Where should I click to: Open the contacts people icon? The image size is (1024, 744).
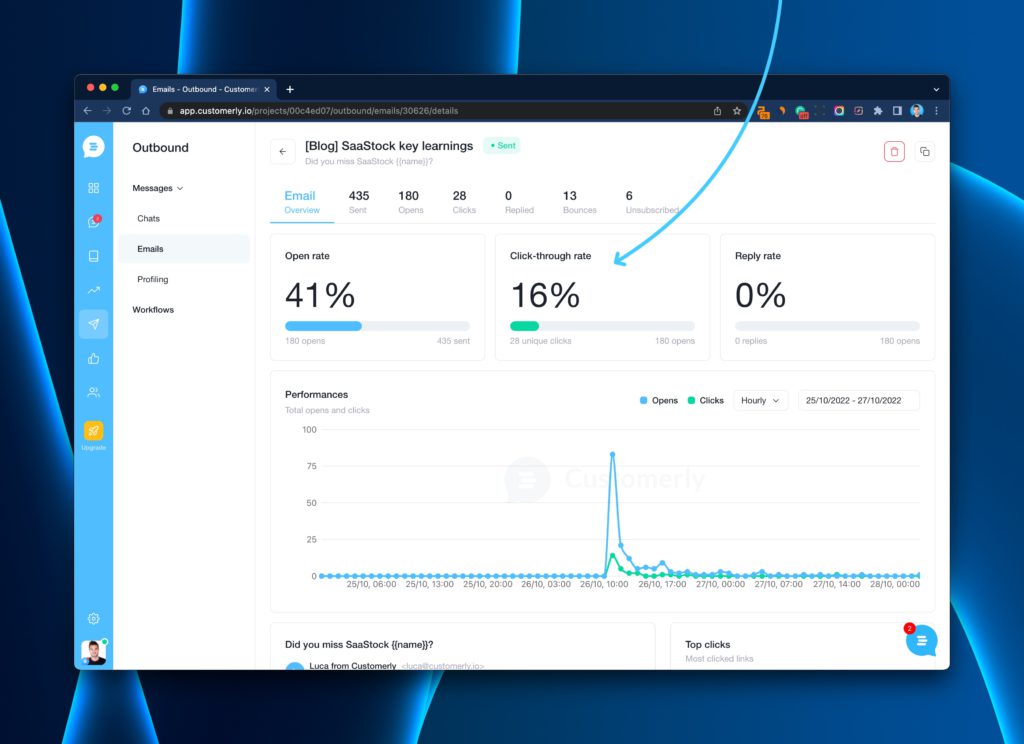93,393
